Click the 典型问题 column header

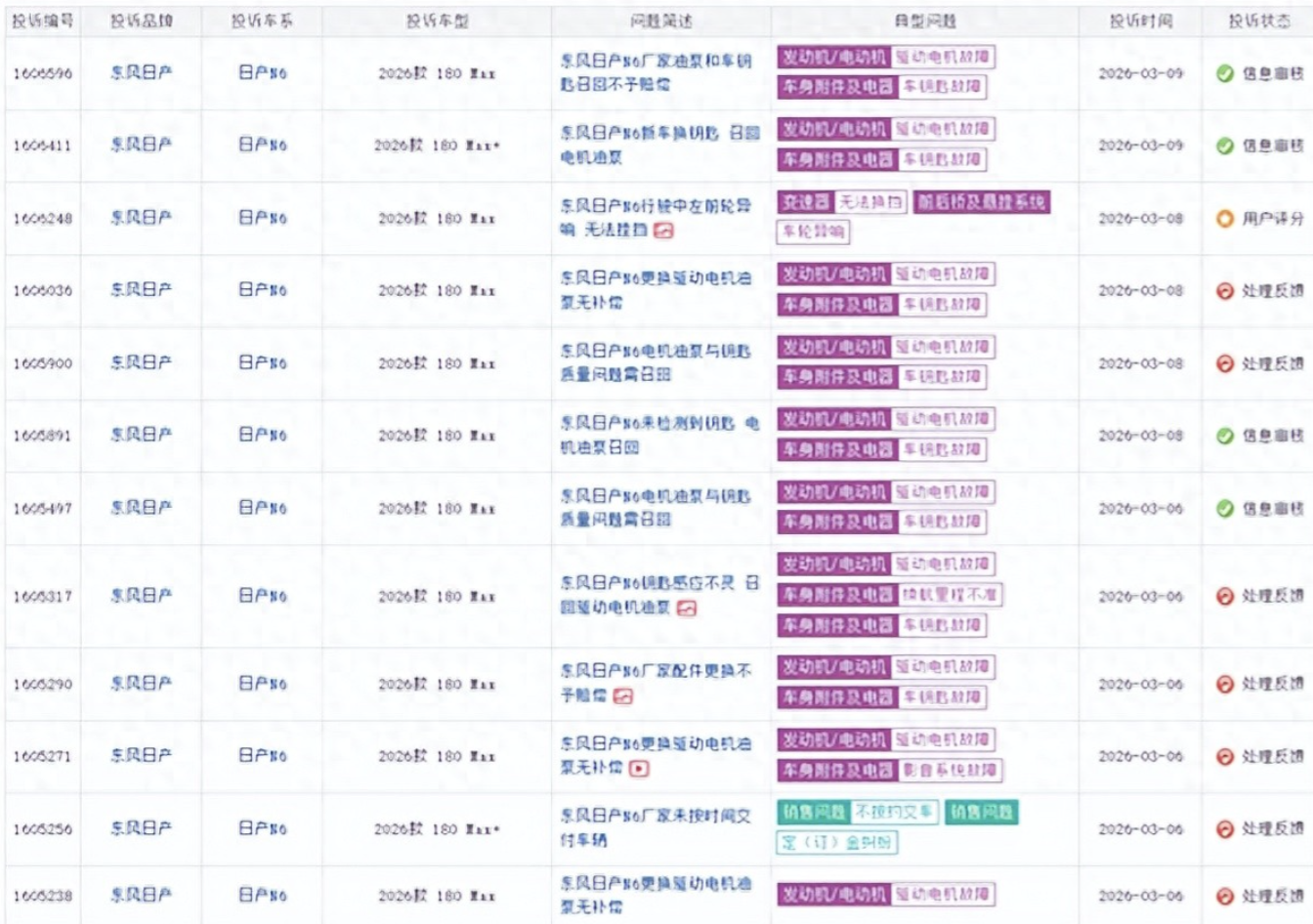point(925,21)
